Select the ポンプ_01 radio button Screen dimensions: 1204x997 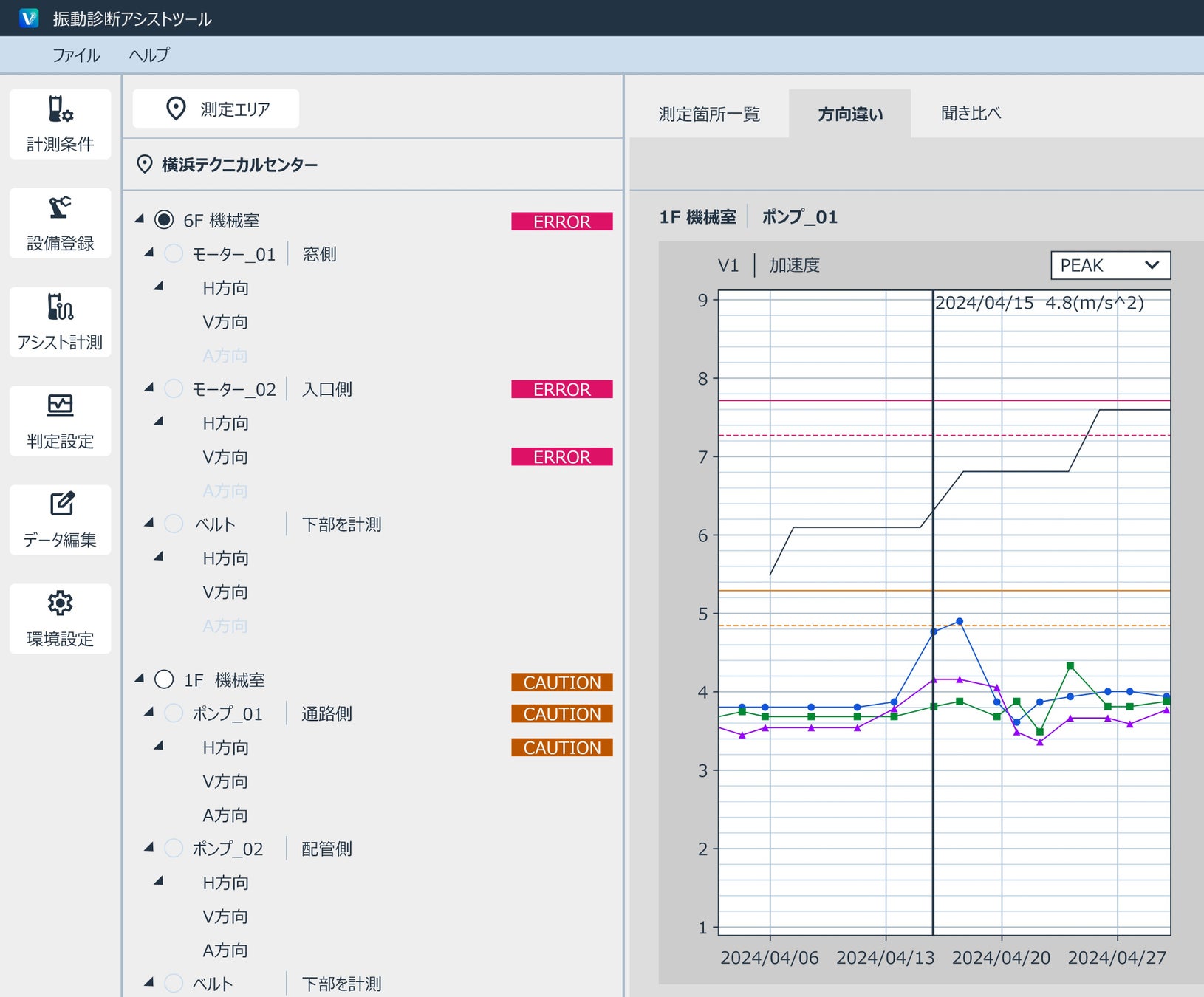pos(174,713)
